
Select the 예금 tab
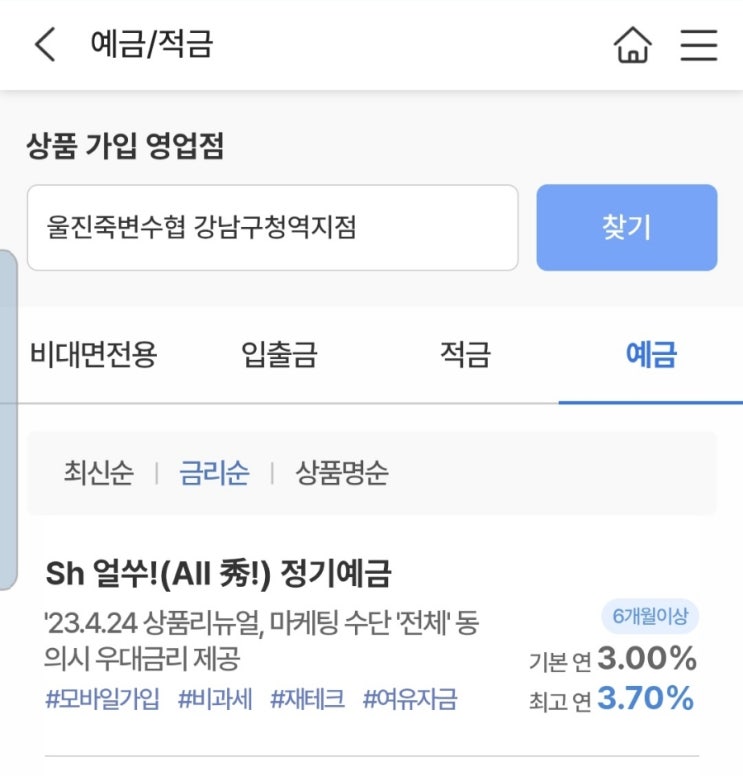point(651,355)
